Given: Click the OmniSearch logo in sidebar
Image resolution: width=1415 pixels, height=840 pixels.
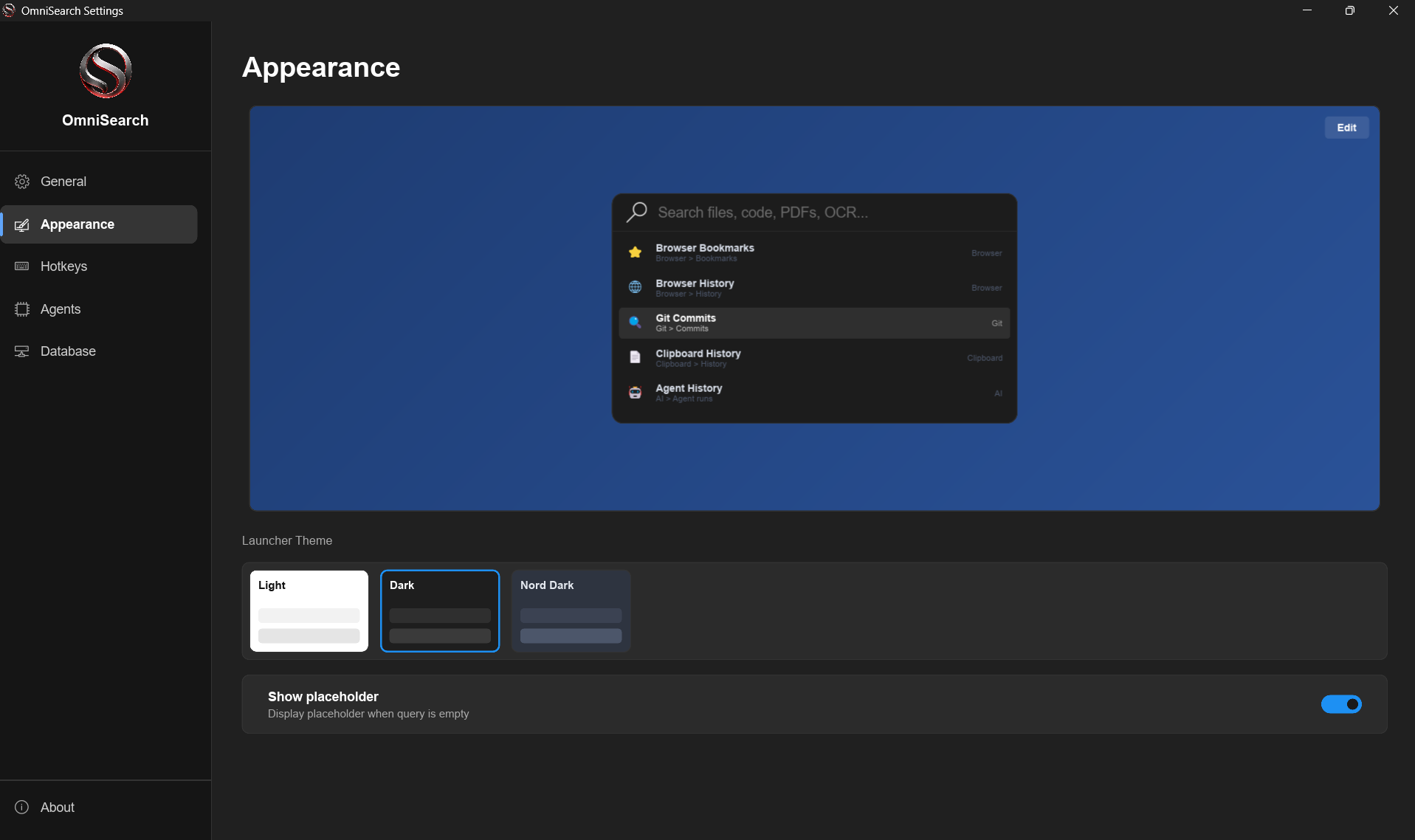Looking at the screenshot, I should (106, 71).
